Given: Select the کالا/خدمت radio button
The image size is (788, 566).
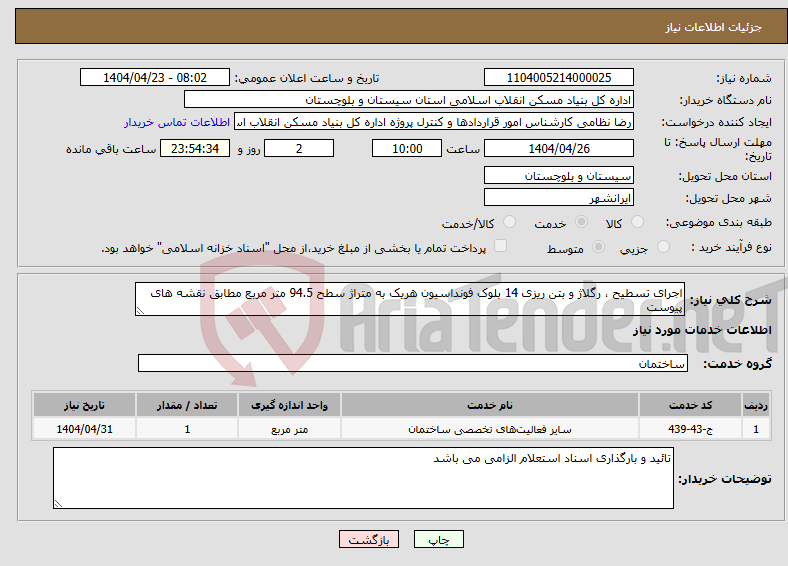Looking at the screenshot, I should [510, 222].
